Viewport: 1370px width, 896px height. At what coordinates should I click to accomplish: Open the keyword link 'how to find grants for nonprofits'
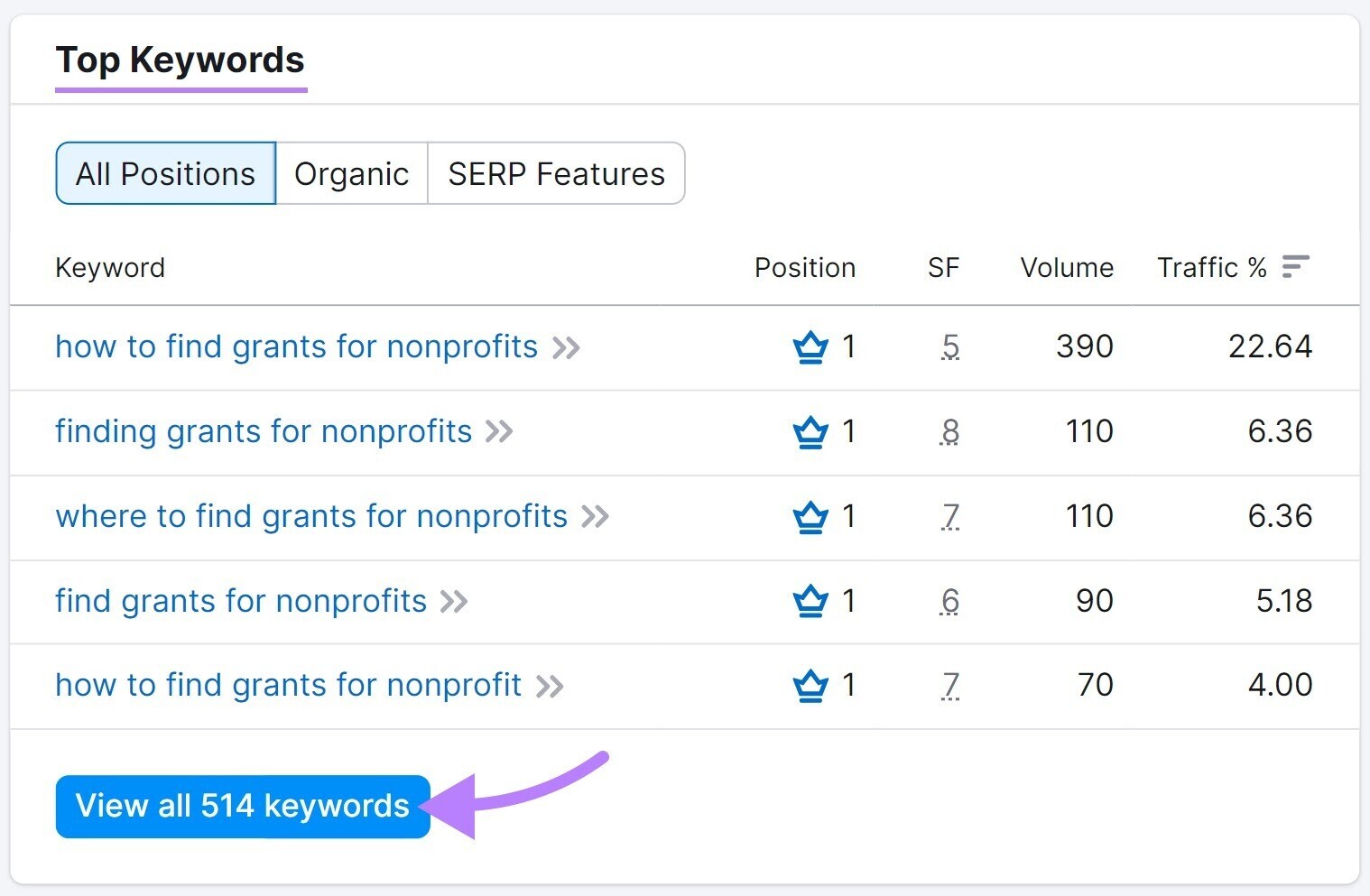[296, 346]
